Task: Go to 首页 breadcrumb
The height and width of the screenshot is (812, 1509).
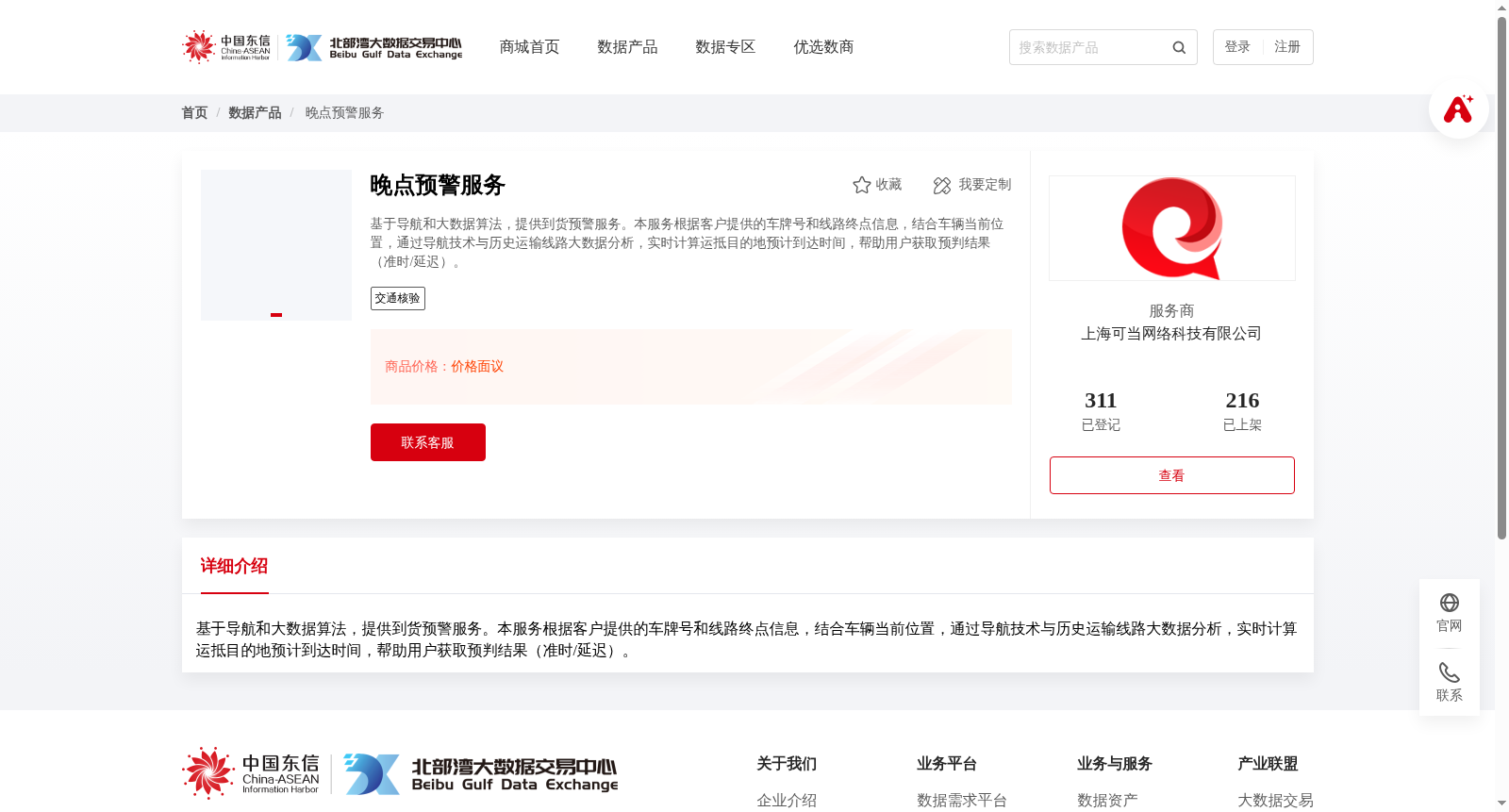Action: pos(194,113)
